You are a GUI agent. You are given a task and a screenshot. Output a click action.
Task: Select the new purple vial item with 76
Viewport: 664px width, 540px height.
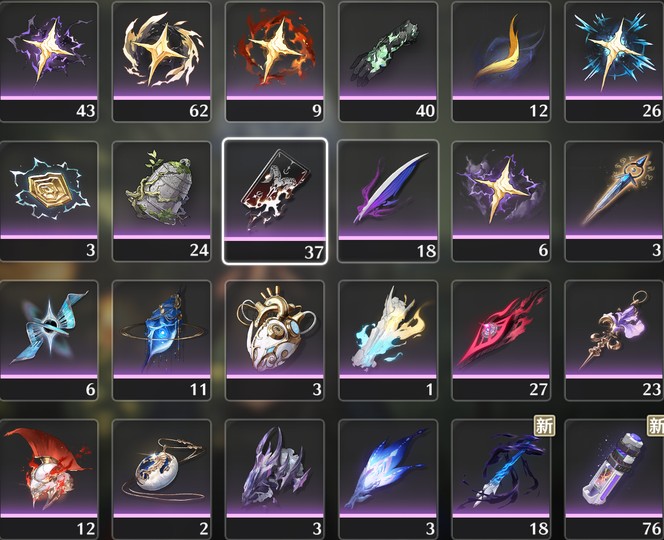tap(614, 479)
